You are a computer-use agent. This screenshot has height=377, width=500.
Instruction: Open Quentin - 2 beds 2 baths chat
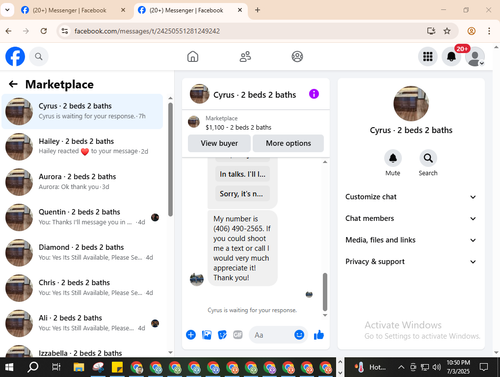82,217
